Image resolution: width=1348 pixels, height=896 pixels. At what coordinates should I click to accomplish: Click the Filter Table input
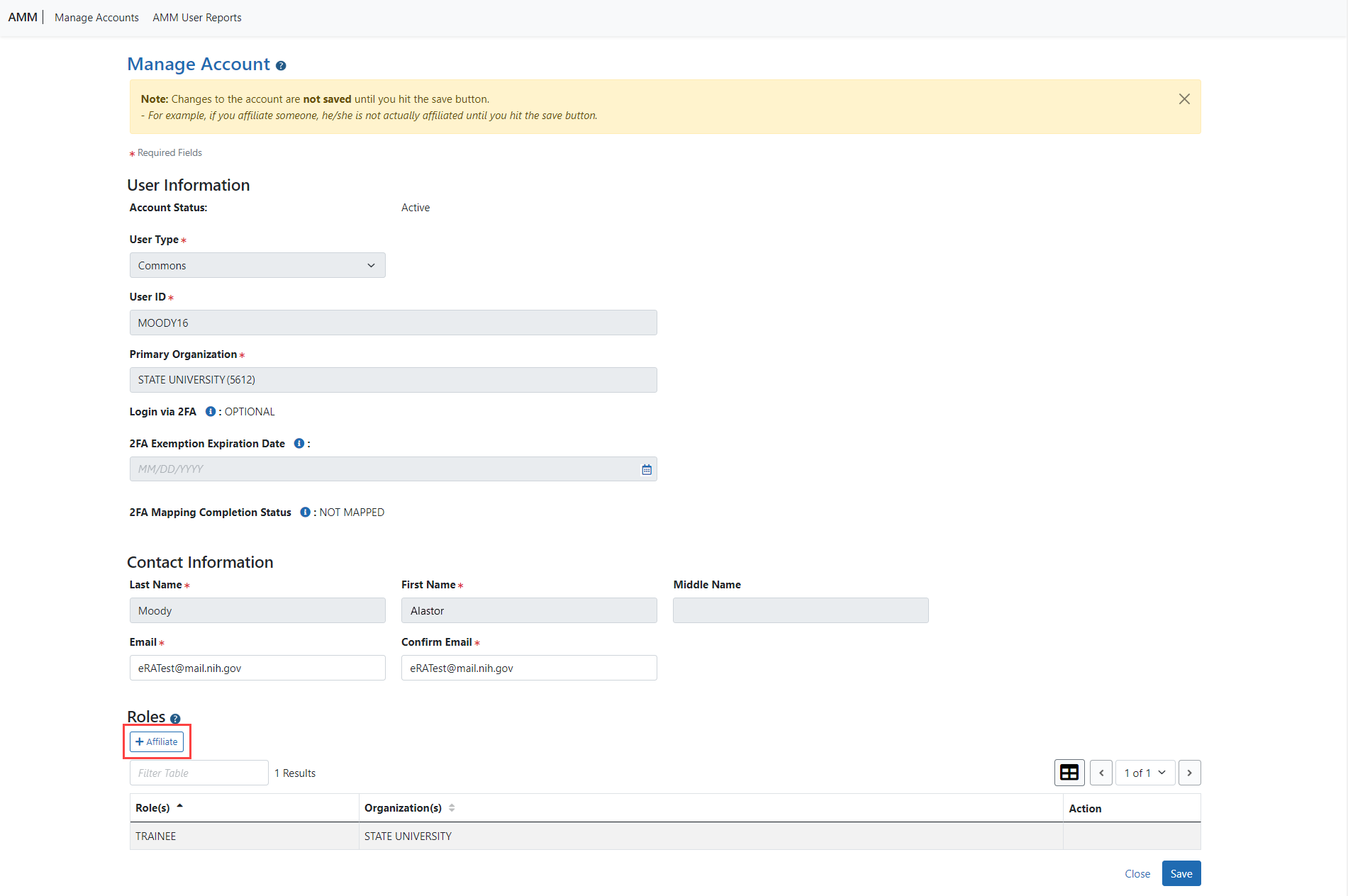(199, 773)
